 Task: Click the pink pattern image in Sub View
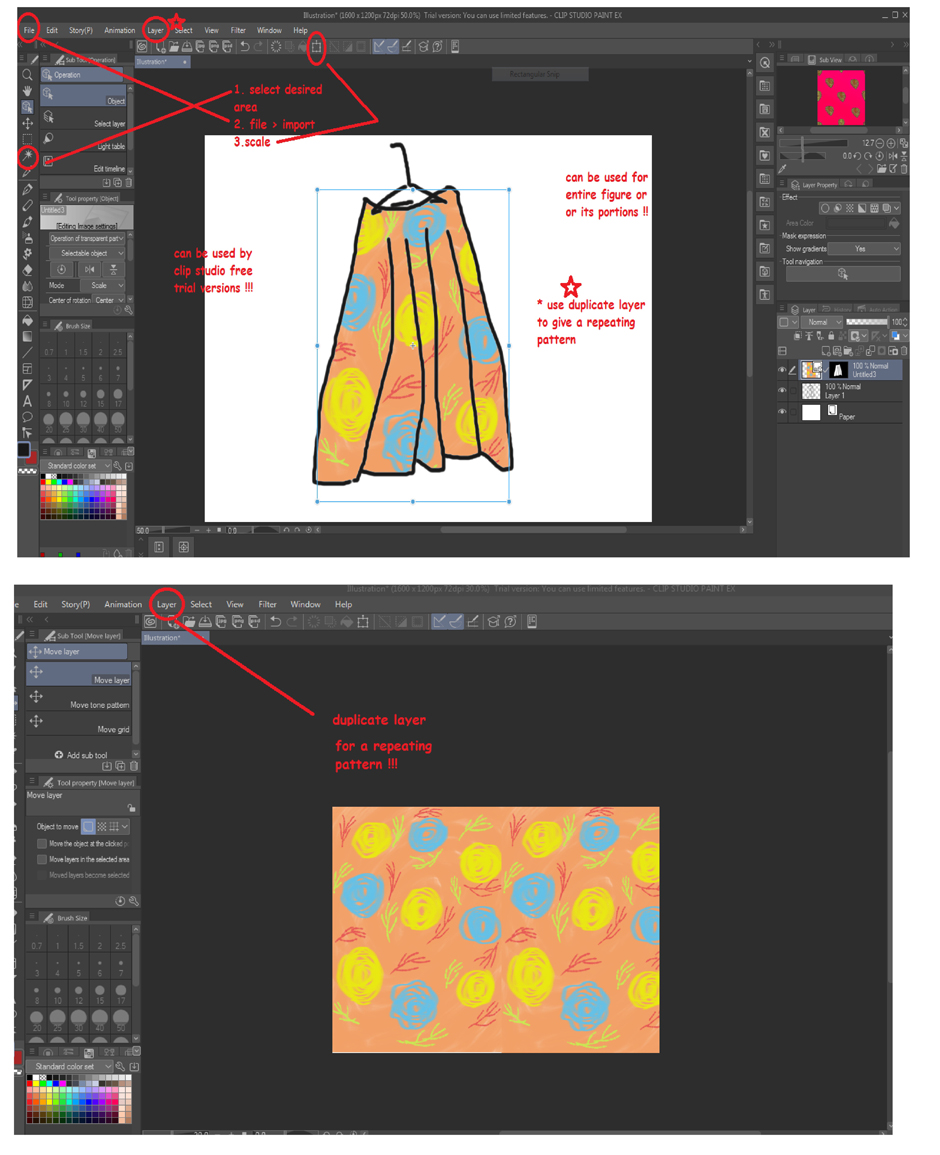[841, 97]
